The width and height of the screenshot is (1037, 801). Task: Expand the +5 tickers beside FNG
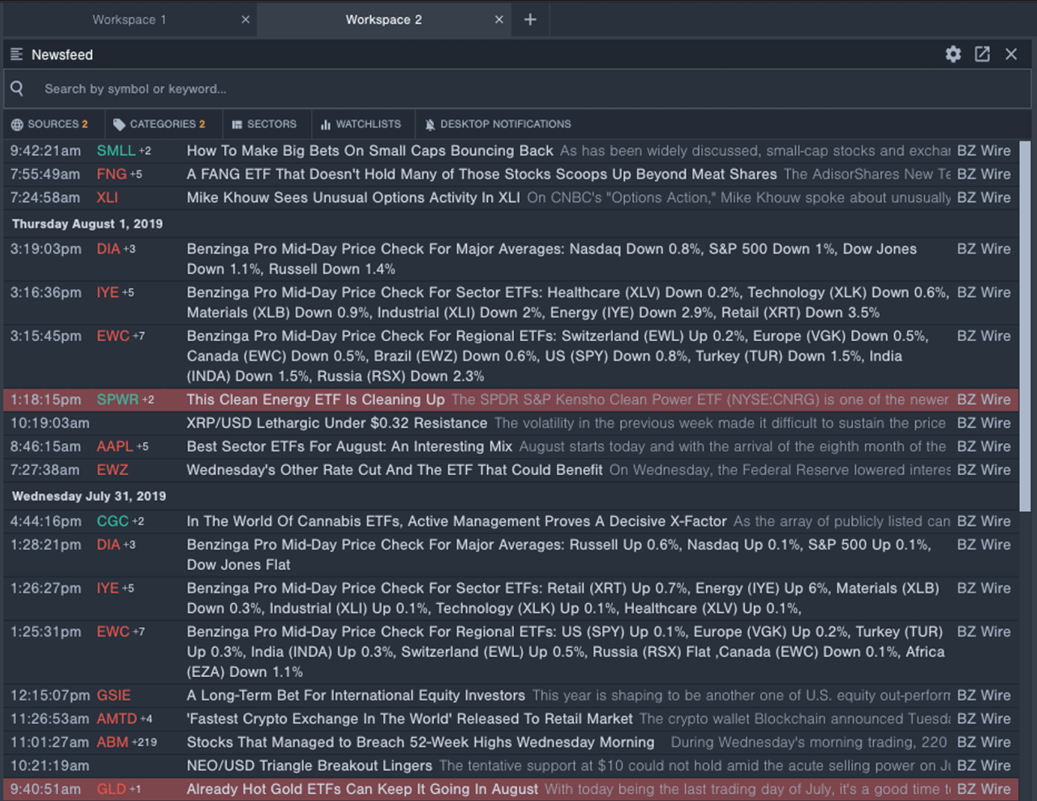tap(136, 175)
